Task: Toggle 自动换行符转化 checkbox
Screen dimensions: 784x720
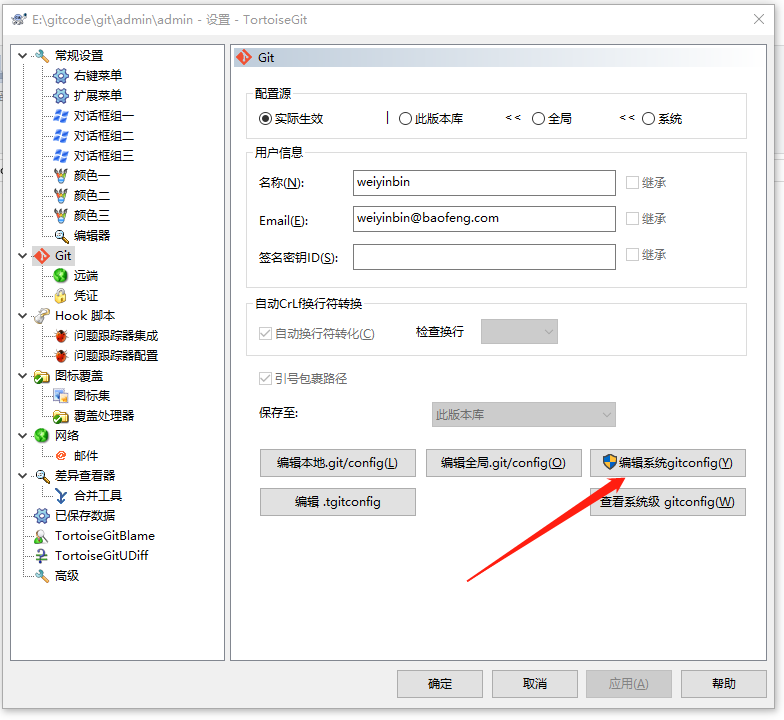Action: pyautogui.click(x=265, y=334)
